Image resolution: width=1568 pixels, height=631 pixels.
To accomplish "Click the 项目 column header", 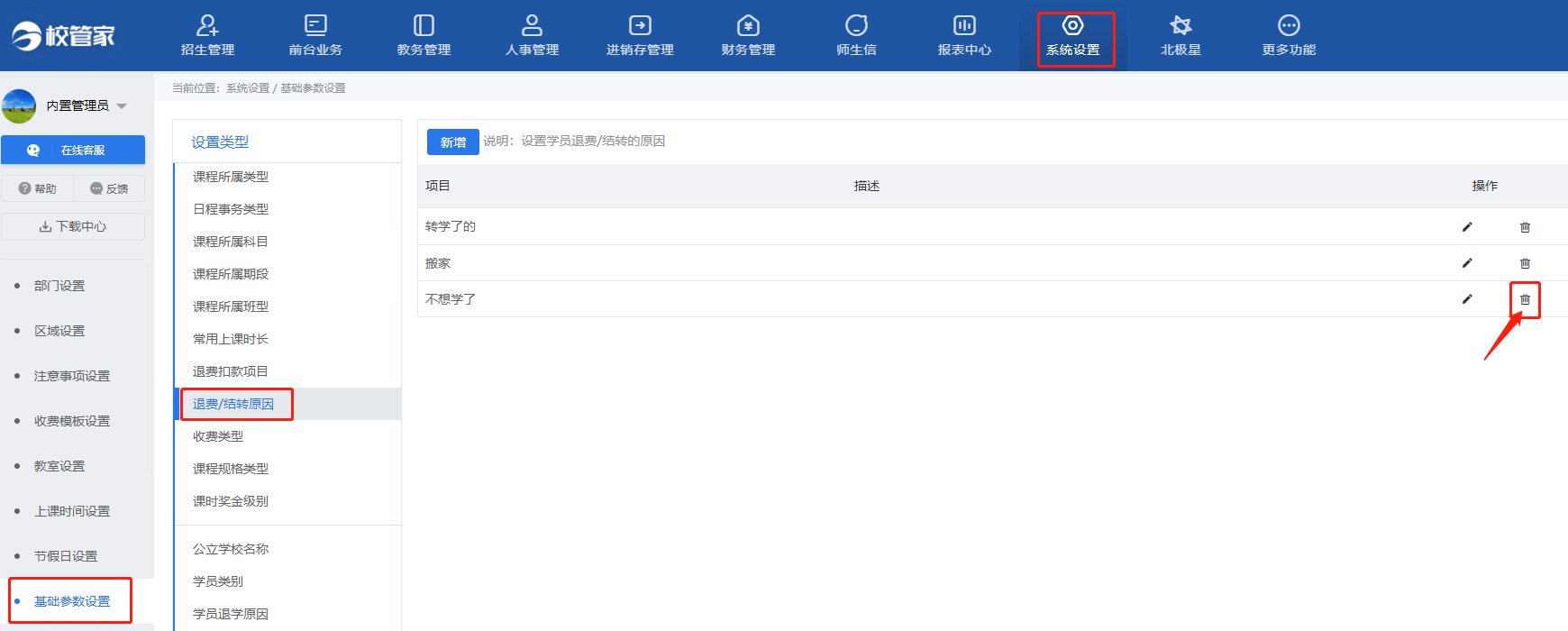I will click(438, 186).
